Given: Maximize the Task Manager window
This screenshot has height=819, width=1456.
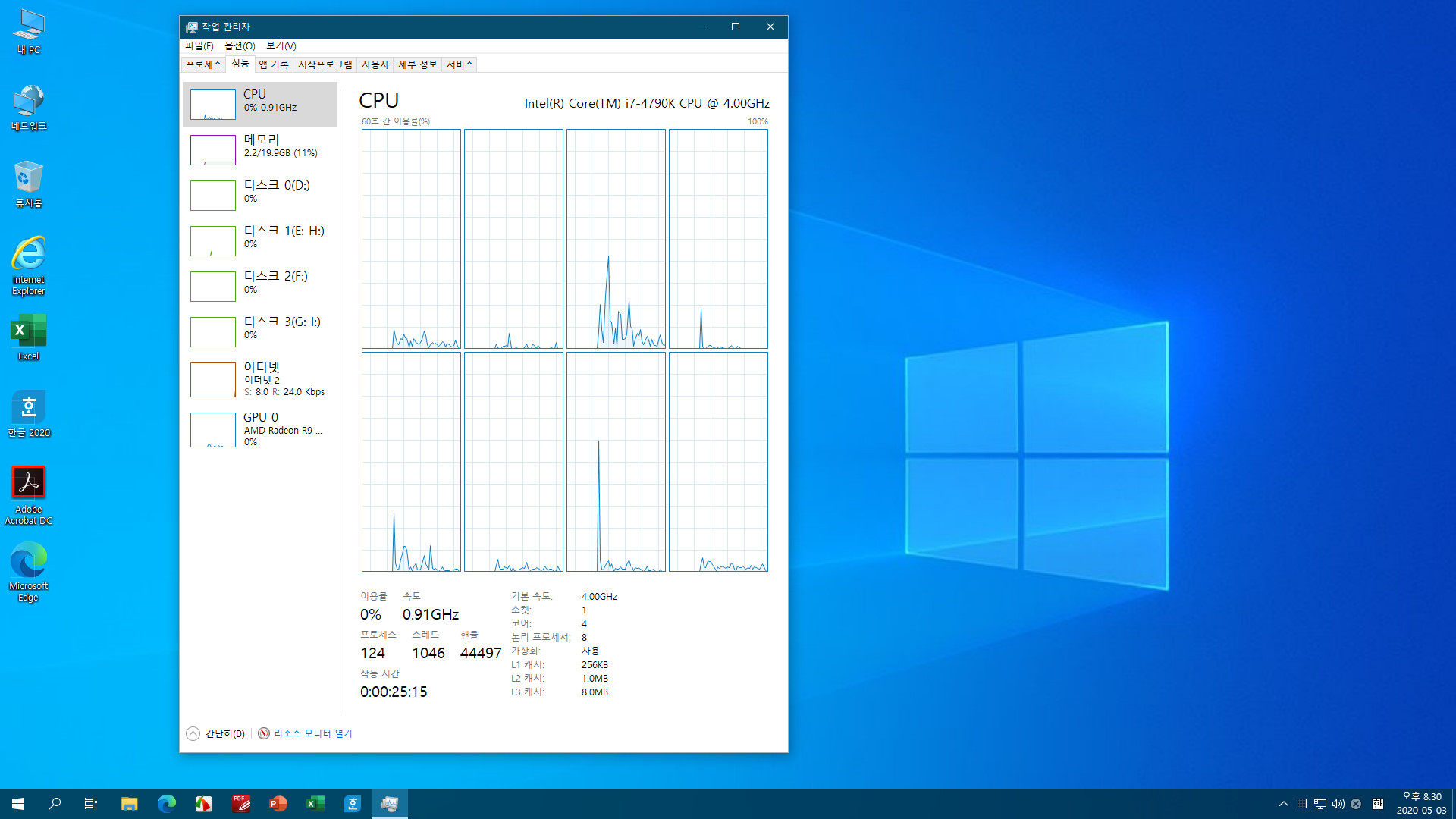Looking at the screenshot, I should (736, 27).
